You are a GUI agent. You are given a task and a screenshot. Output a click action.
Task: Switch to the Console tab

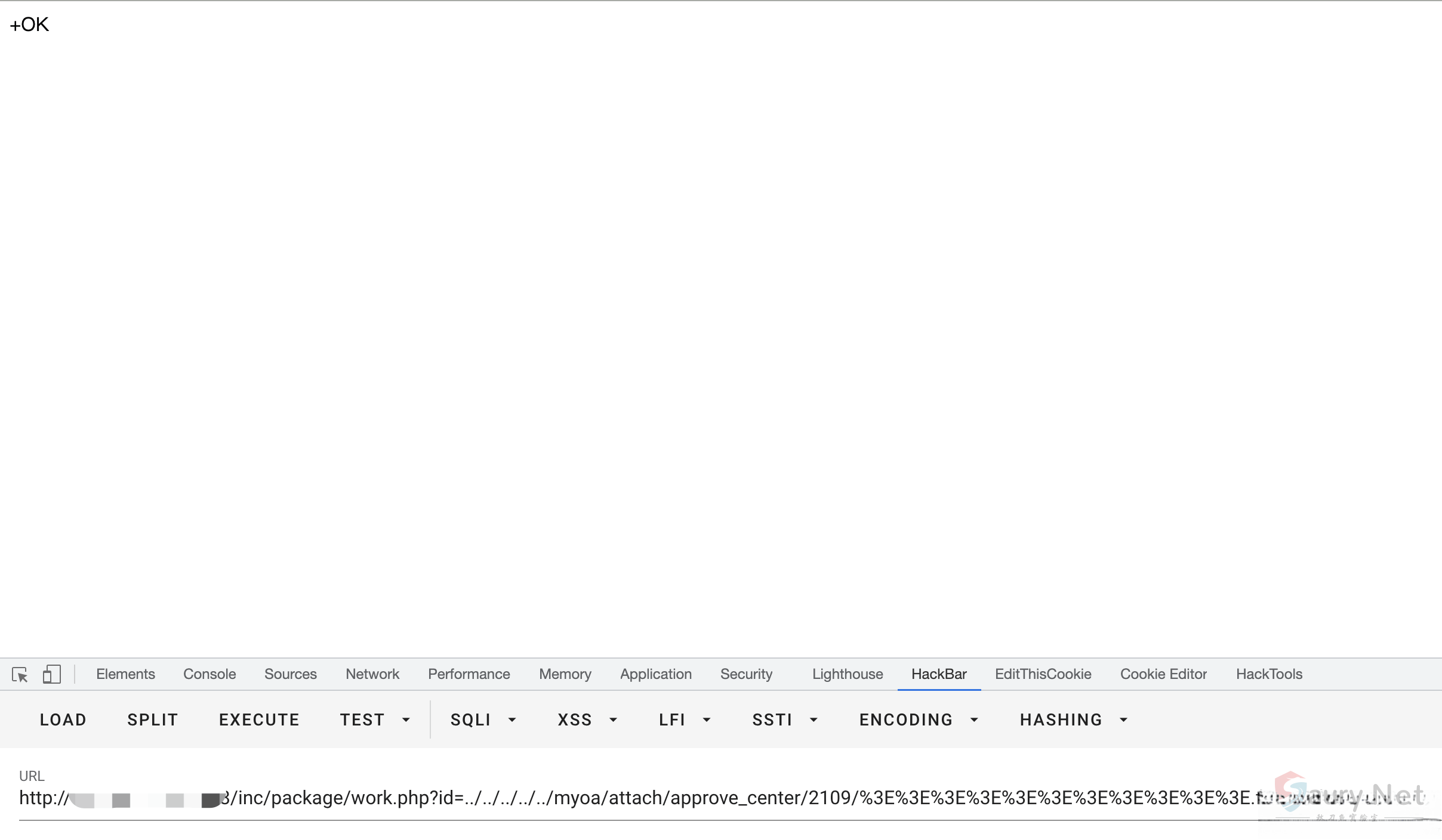point(209,674)
